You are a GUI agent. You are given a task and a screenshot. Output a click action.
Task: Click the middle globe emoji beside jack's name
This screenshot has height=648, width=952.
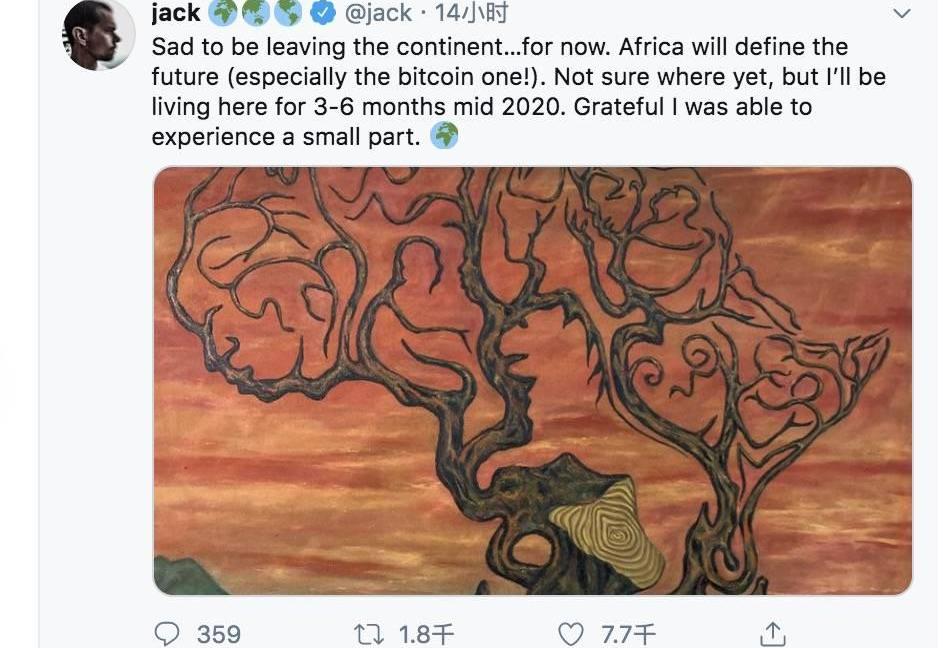pos(256,13)
